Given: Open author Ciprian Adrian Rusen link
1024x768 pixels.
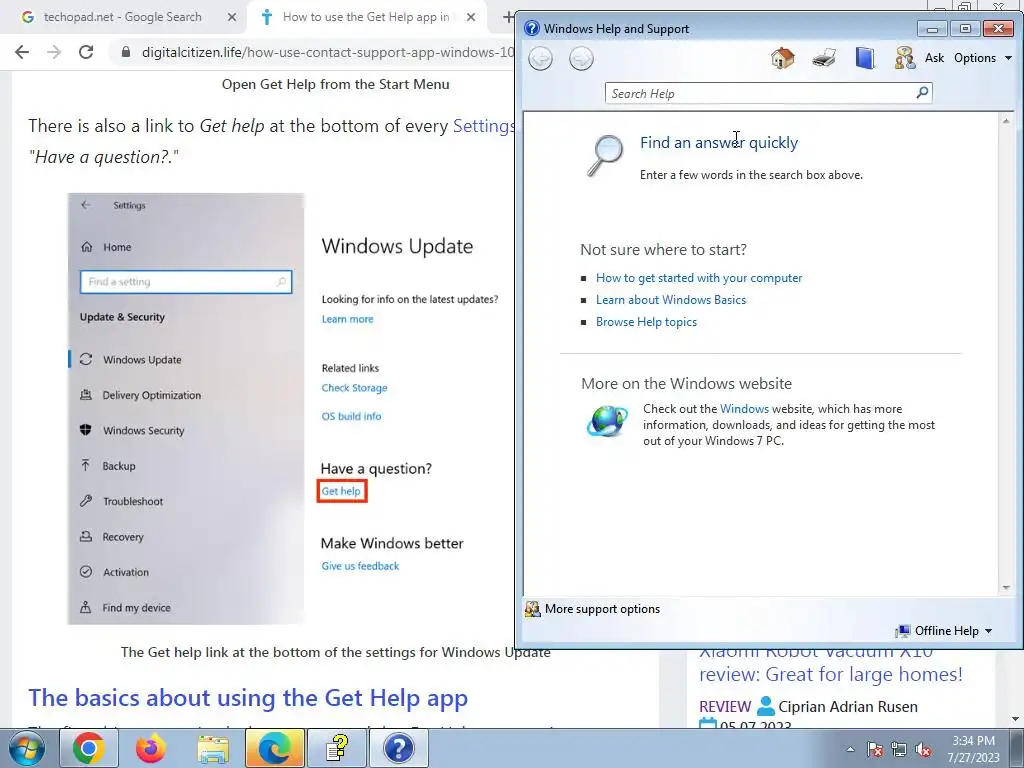Looking at the screenshot, I should 848,707.
